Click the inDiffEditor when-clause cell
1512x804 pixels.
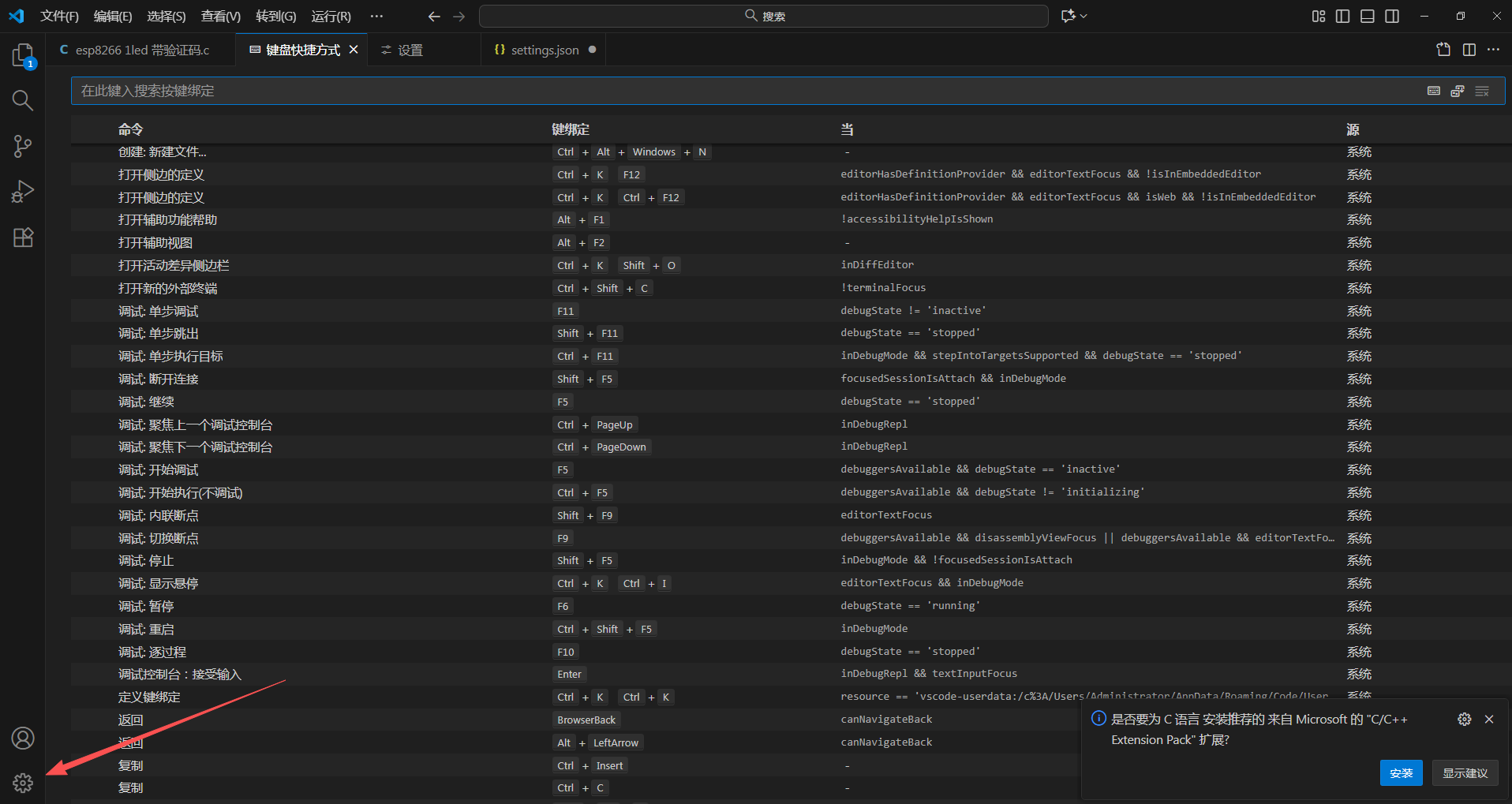click(x=877, y=265)
